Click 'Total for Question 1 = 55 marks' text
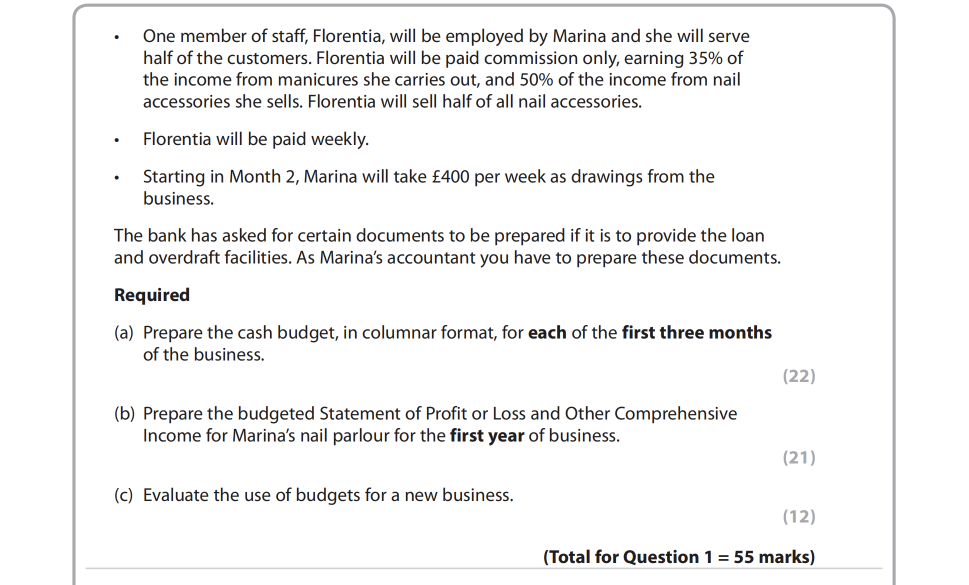The height and width of the screenshot is (585, 969). click(678, 557)
